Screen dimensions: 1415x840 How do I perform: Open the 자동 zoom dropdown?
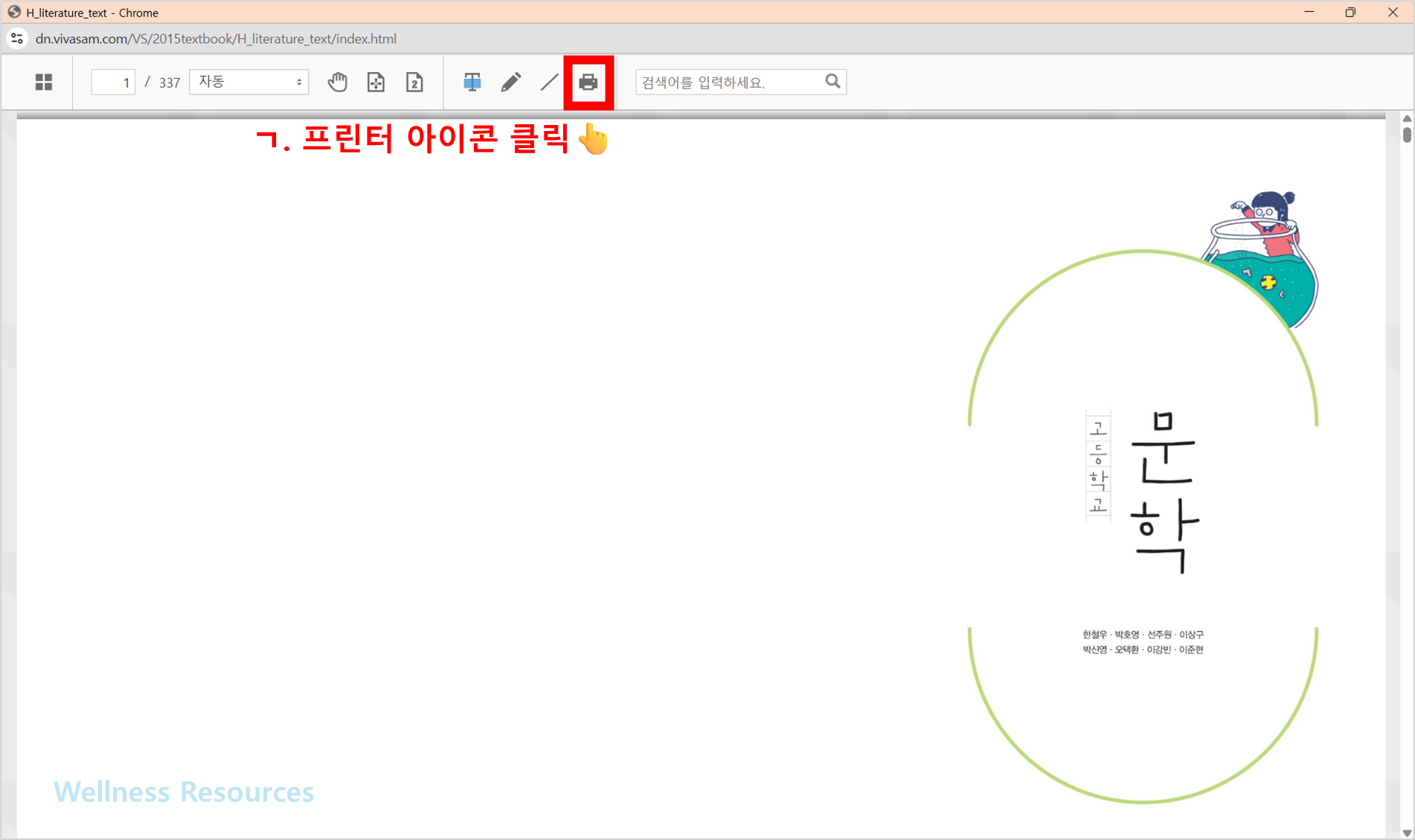click(x=249, y=82)
